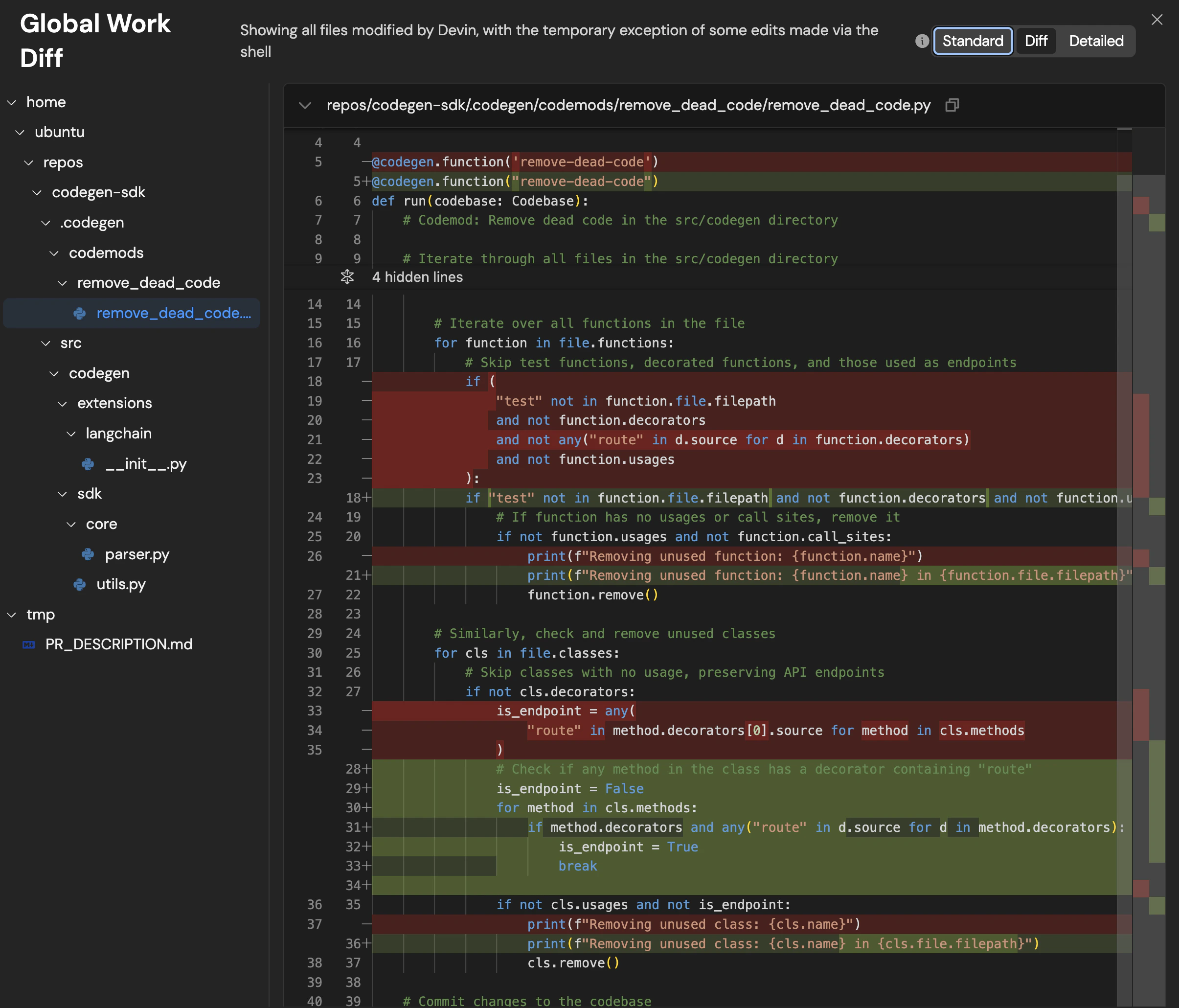Click Python icon of parser.py

pos(88,554)
